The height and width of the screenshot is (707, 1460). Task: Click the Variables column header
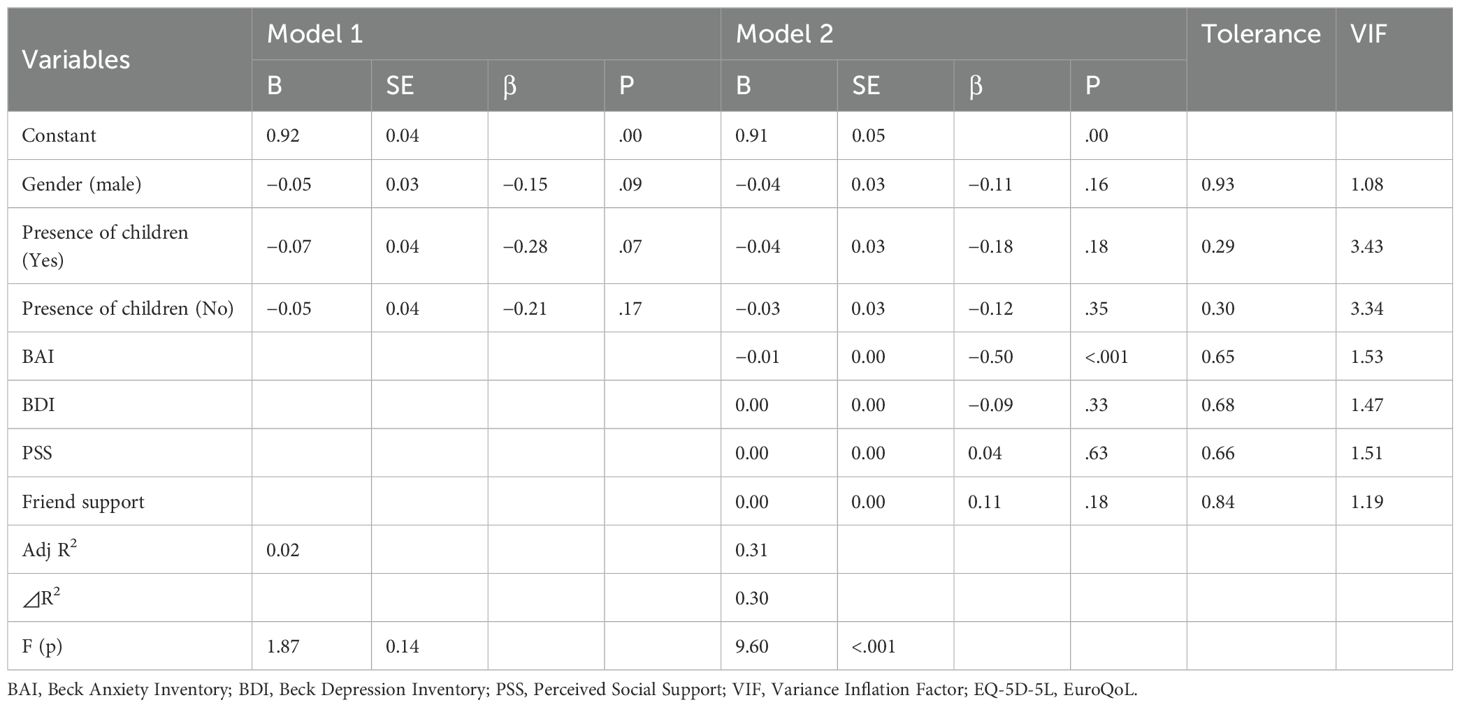pos(76,59)
